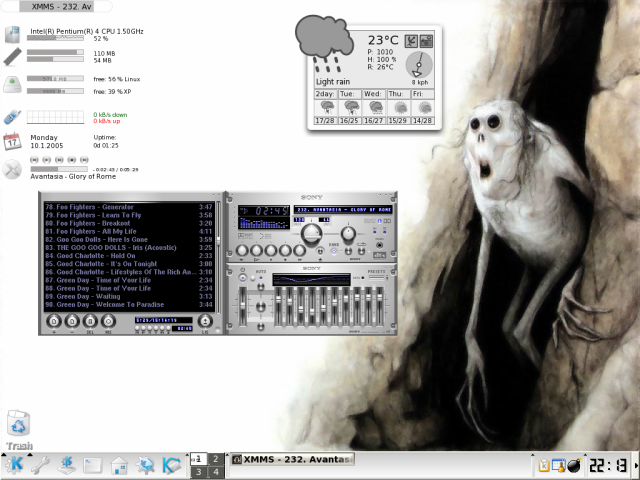Toggle shuffle mode in XMMS
This screenshot has height=480, width=640.
348,251
